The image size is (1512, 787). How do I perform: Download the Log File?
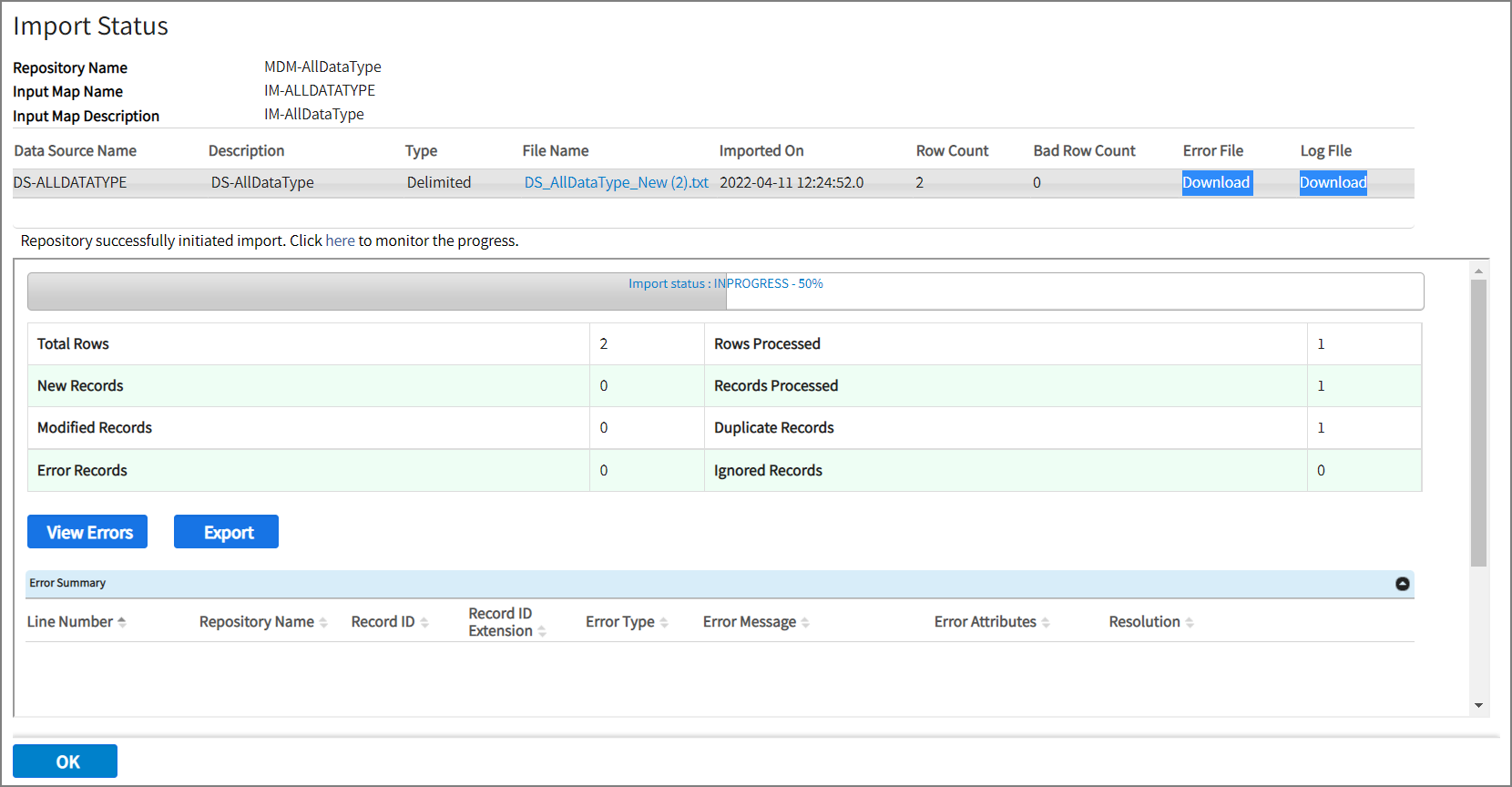click(1333, 183)
